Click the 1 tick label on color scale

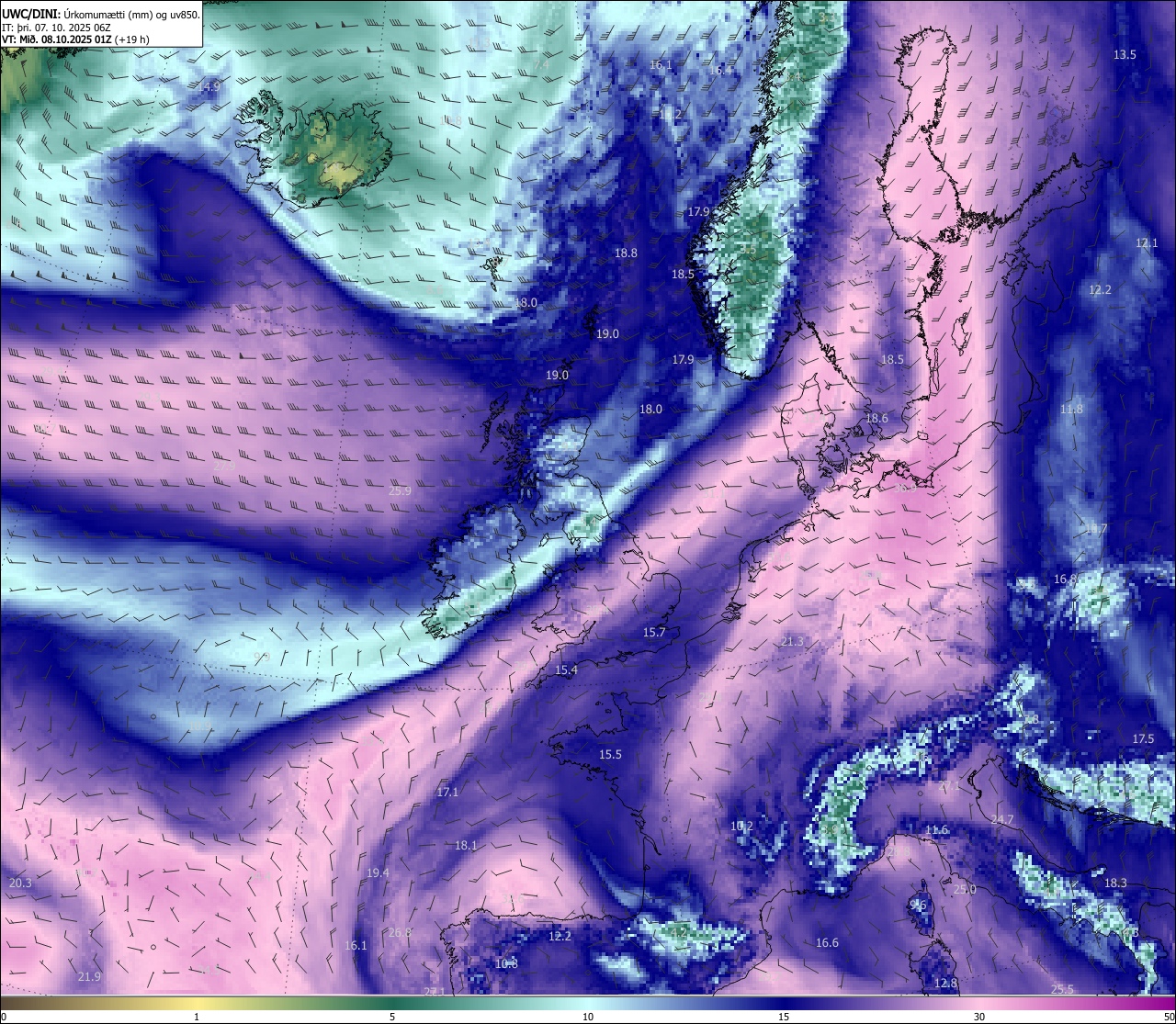197,1017
